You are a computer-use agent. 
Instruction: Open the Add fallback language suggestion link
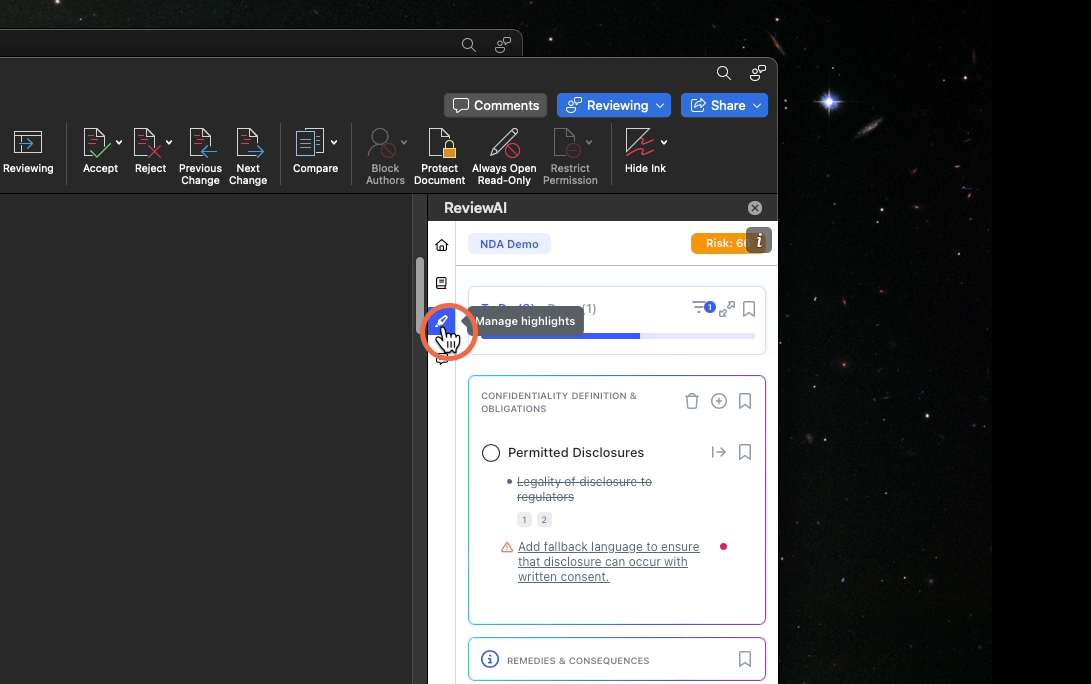(x=609, y=562)
